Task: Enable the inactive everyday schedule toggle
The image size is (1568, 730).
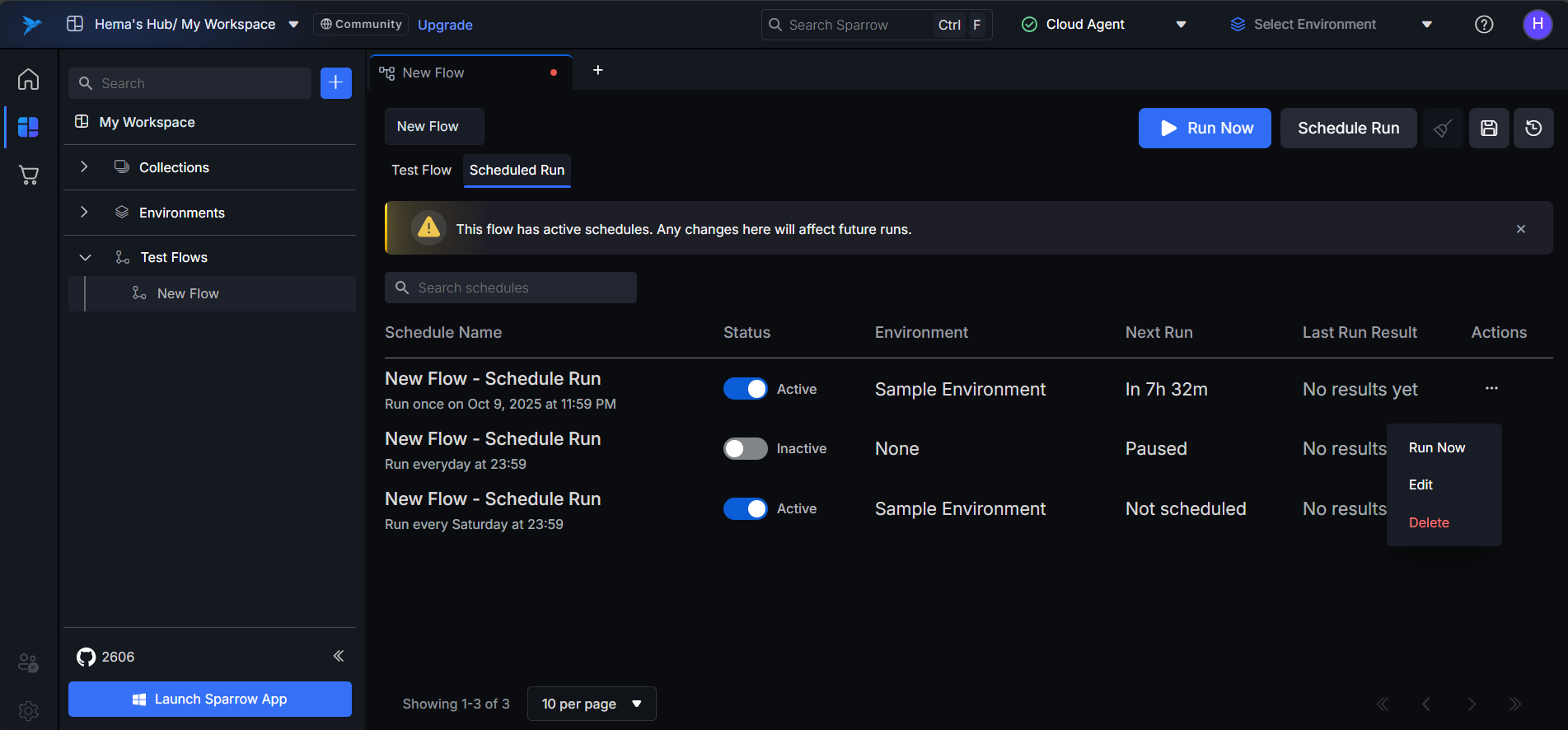Action: 745,448
